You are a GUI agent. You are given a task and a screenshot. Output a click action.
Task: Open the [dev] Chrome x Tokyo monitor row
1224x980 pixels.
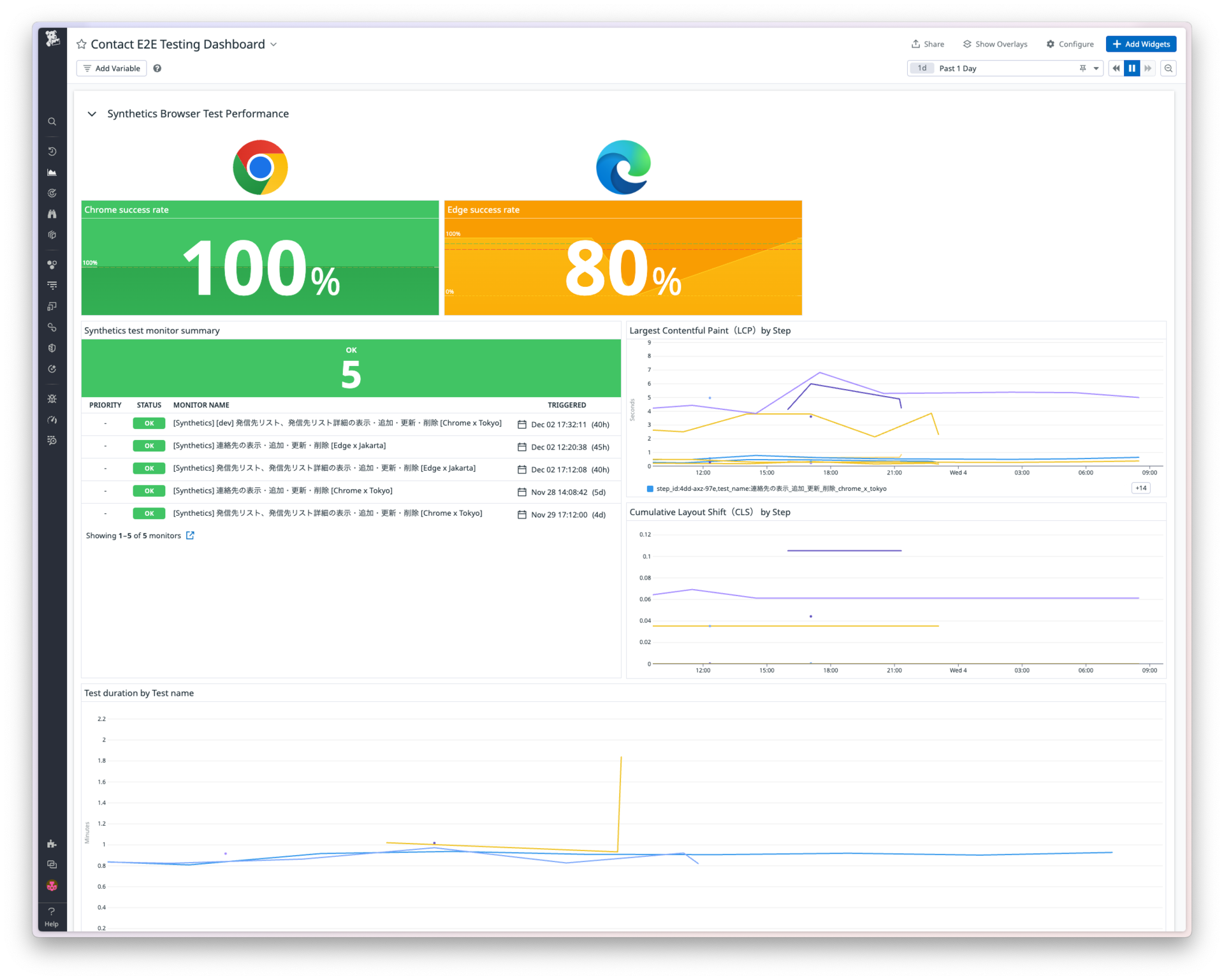pyautogui.click(x=351, y=424)
